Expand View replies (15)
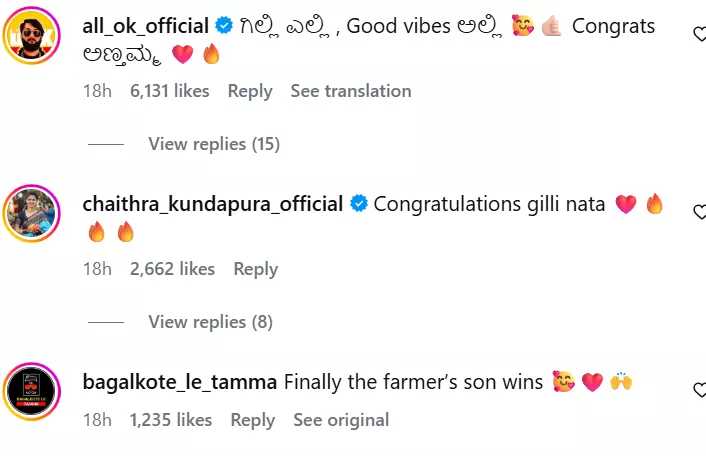Viewport: 706px width, 456px height. [214, 144]
